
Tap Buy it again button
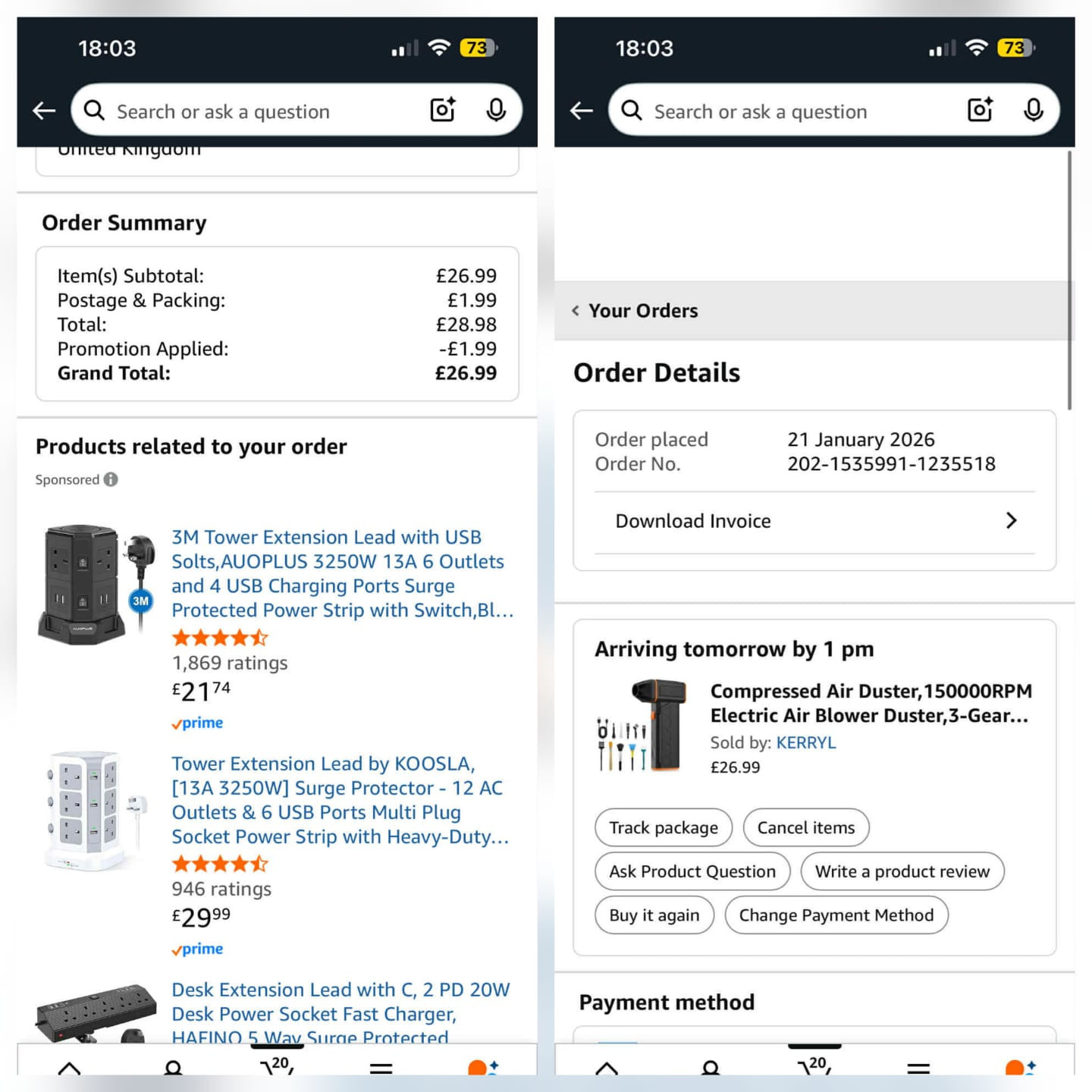(654, 915)
